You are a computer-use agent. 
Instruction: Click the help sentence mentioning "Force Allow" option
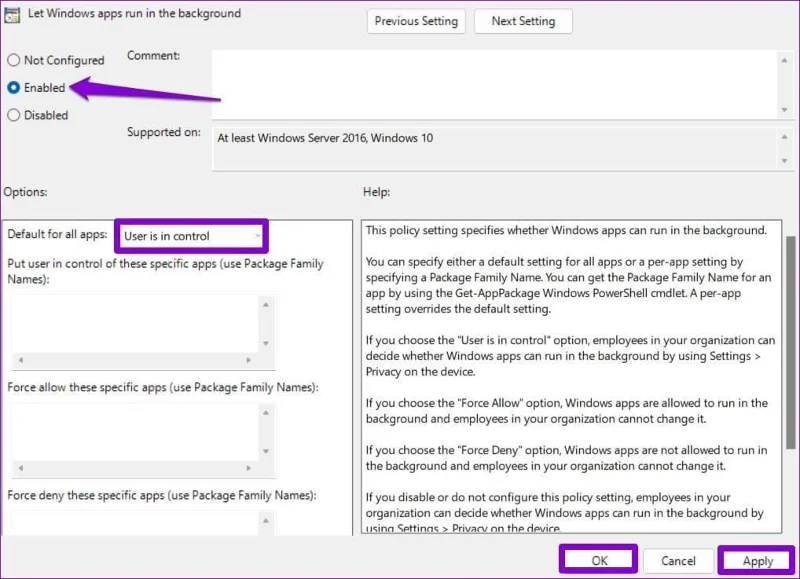point(566,411)
